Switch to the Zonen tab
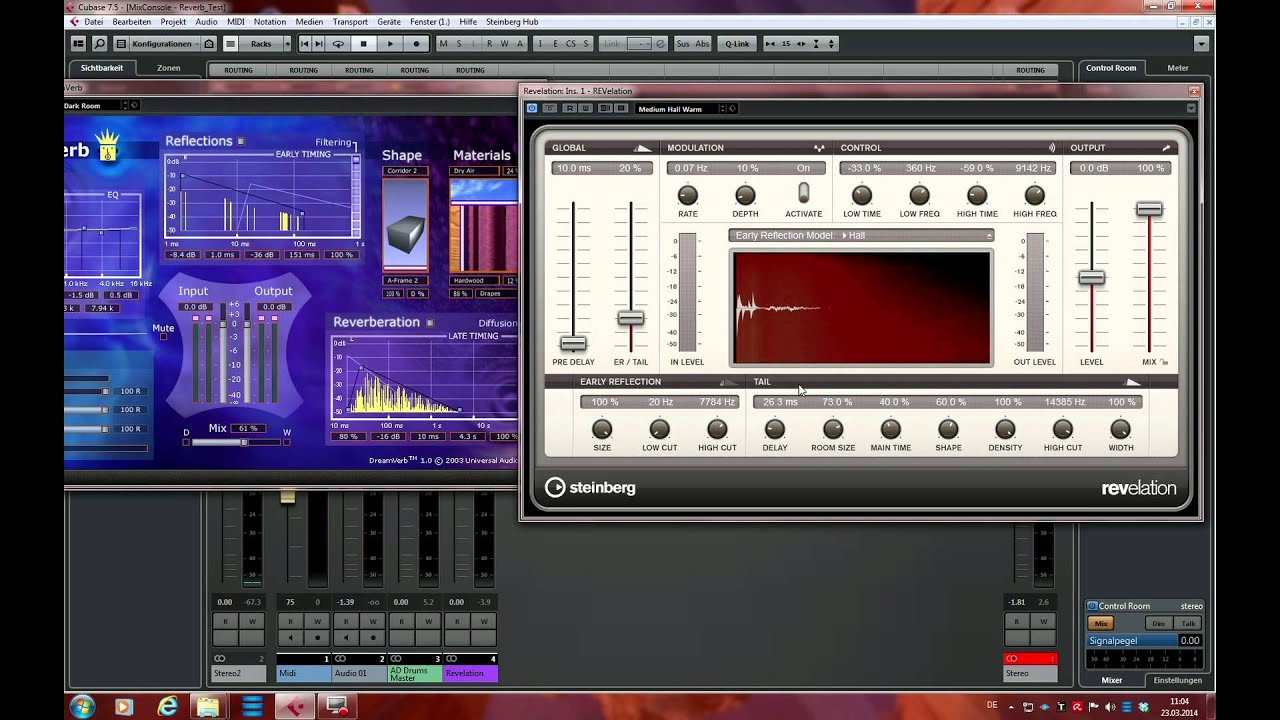Screen dimensions: 1280x720 coord(169,68)
